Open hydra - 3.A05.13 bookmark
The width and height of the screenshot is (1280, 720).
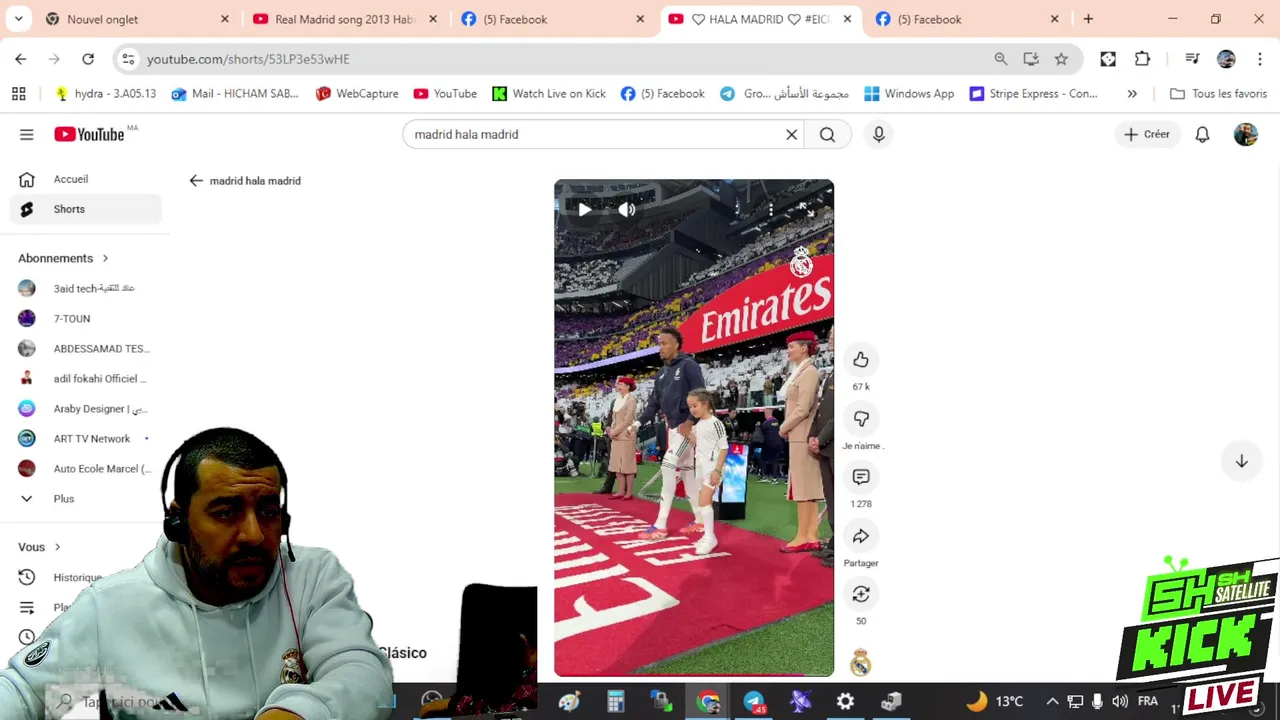click(105, 93)
